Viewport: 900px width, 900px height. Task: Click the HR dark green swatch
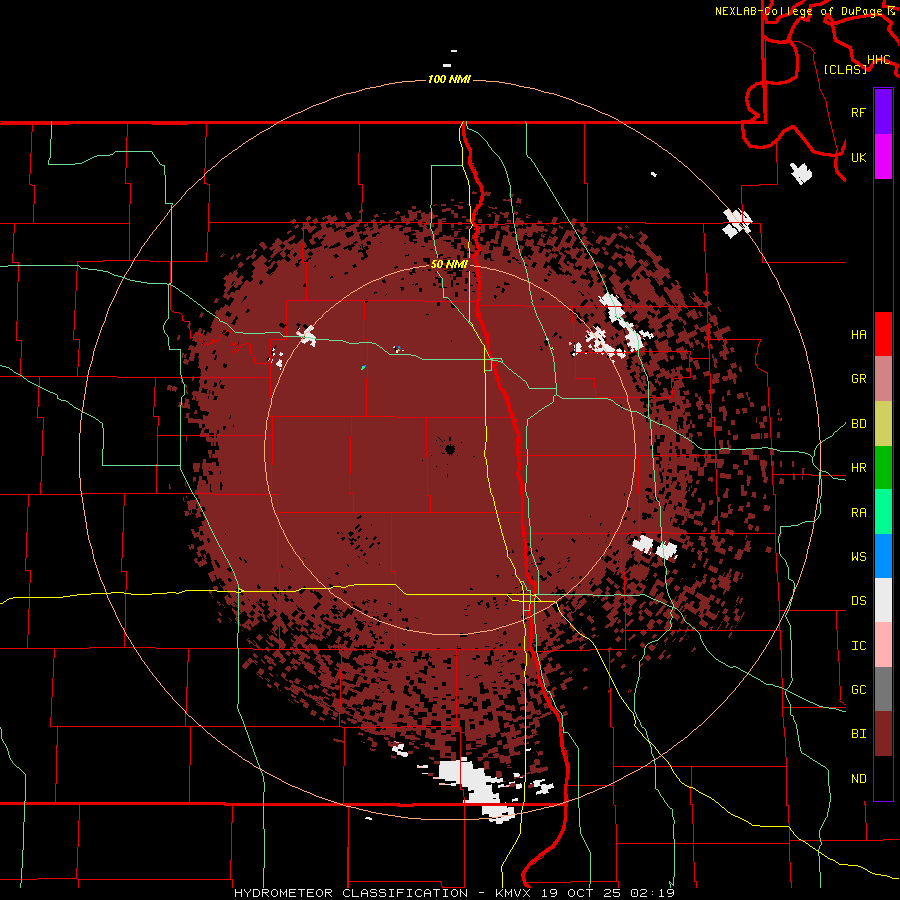[x=883, y=467]
